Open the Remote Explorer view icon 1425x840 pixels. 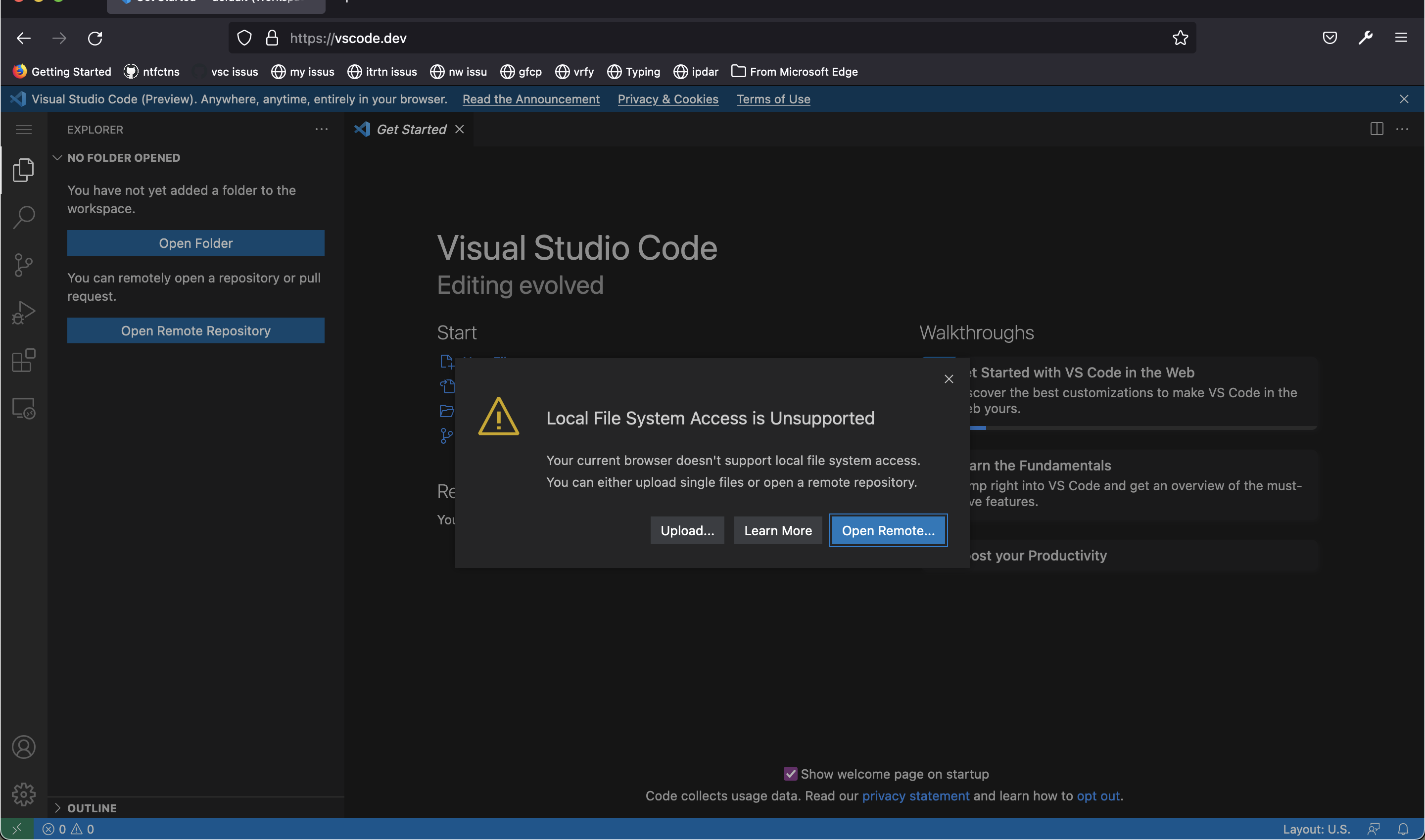[x=24, y=408]
